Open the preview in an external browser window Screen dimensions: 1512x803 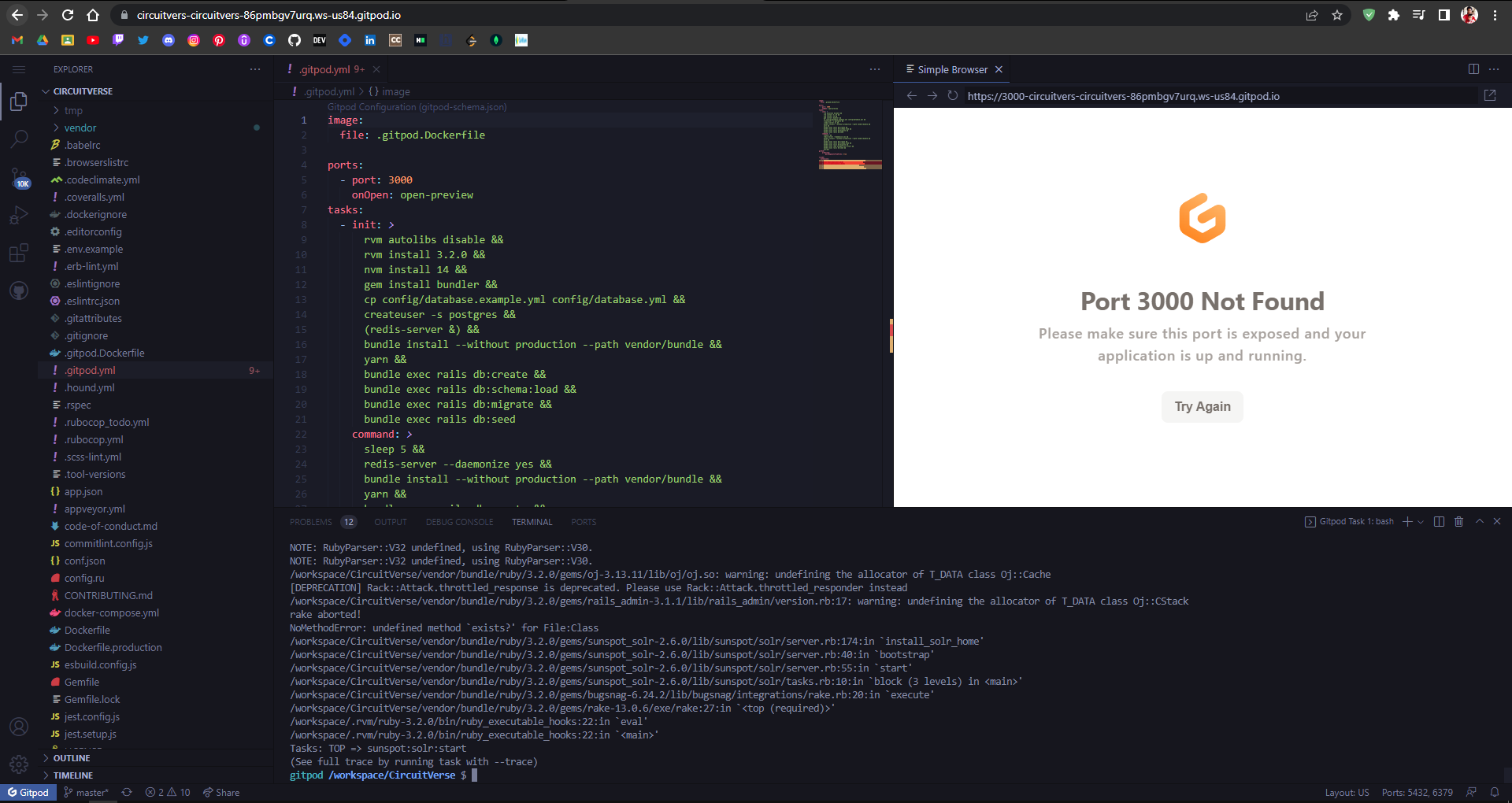1489,95
